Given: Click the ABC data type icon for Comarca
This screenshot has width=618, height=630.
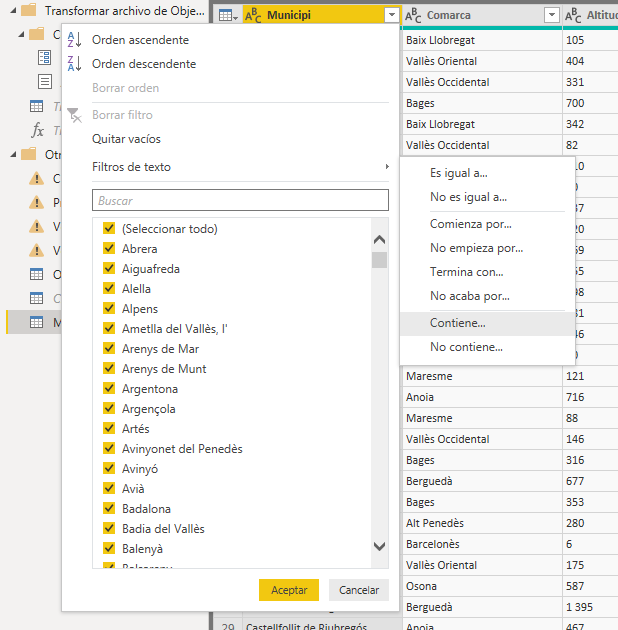Looking at the screenshot, I should (x=414, y=15).
